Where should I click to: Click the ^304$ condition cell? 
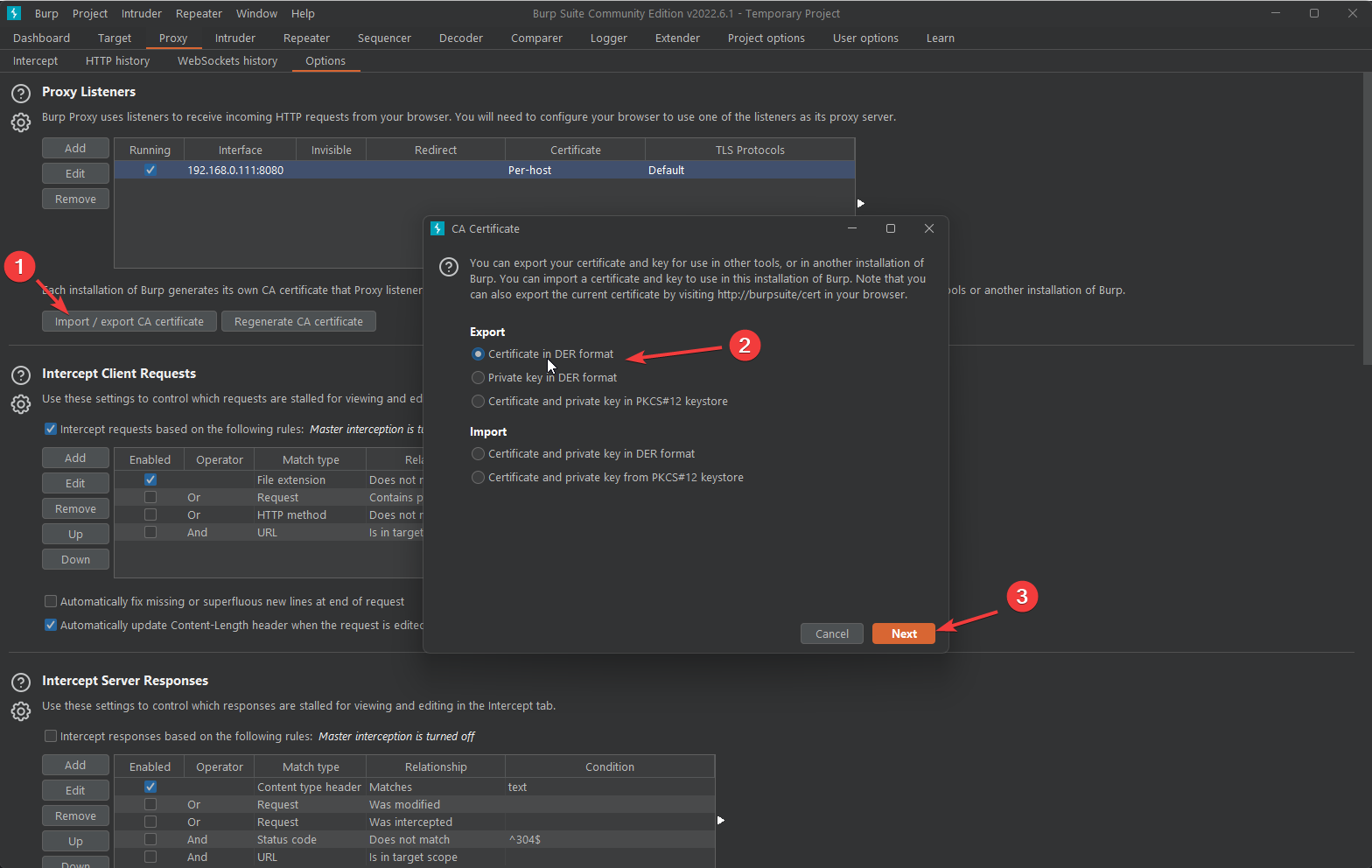pos(610,839)
